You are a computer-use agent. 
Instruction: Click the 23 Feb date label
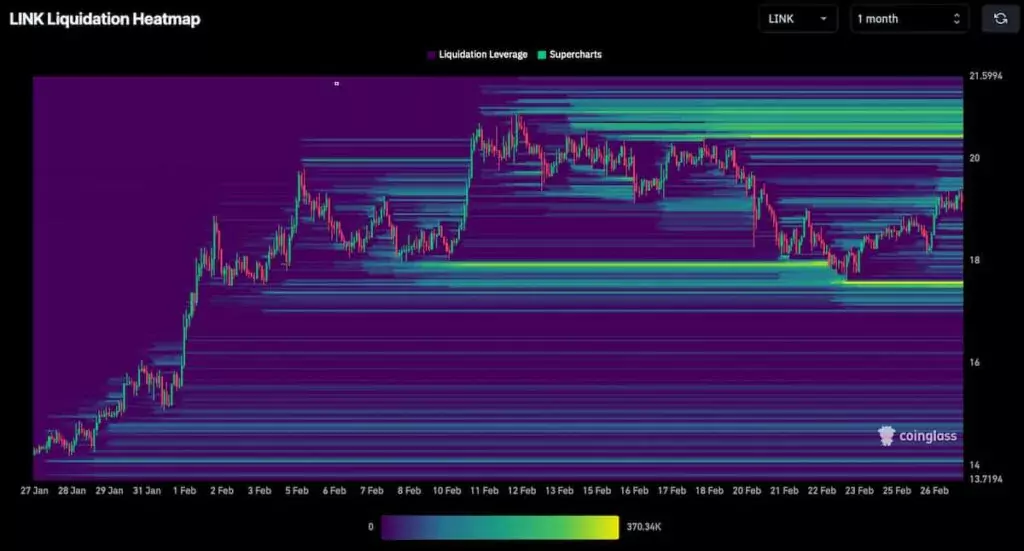pos(859,490)
